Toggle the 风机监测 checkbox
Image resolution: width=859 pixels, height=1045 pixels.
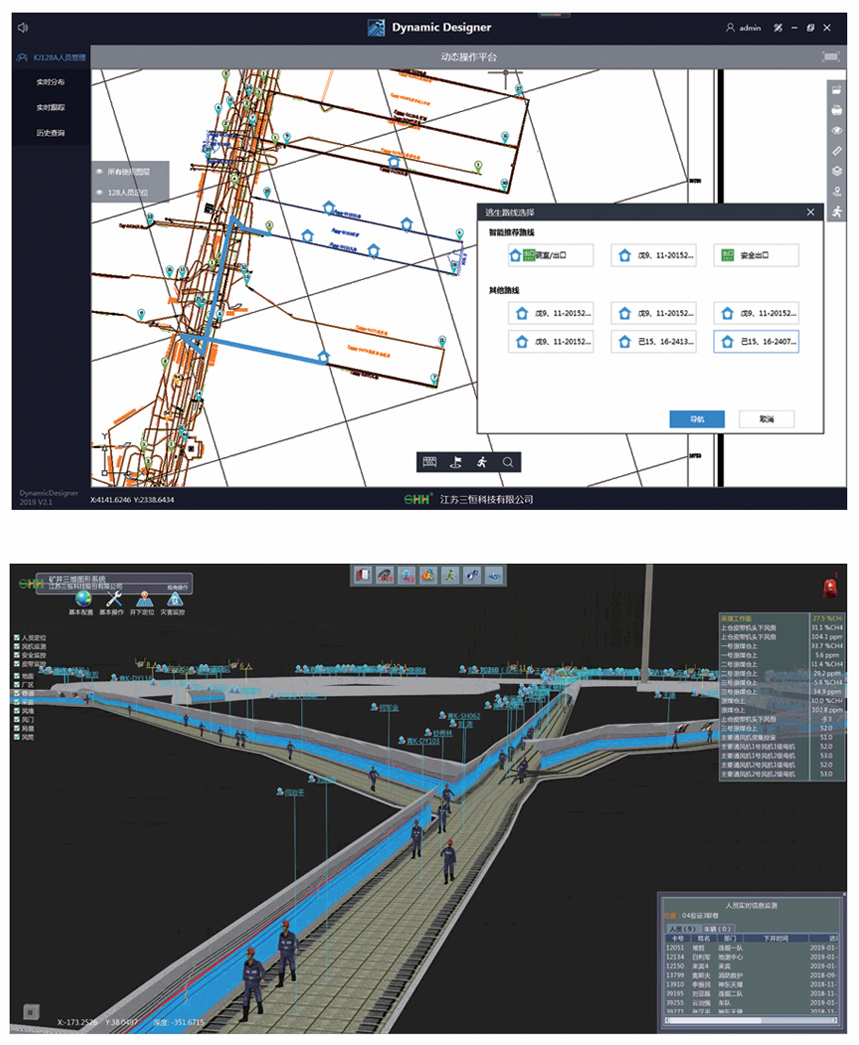(x=17, y=646)
